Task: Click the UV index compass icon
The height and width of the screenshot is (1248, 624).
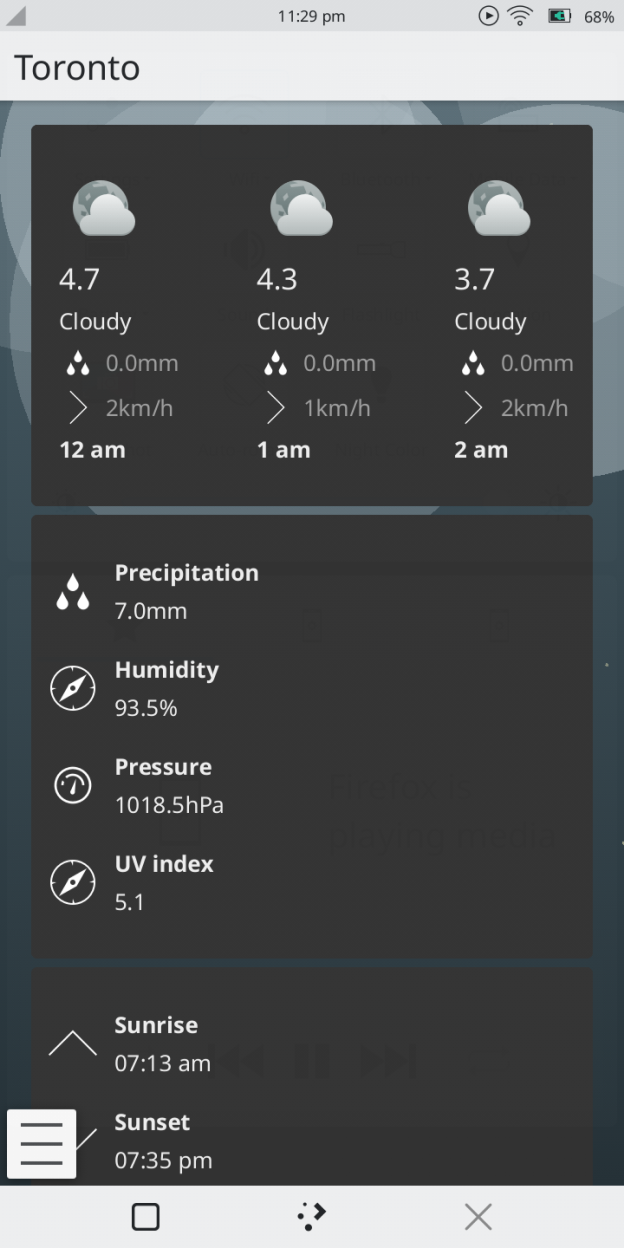Action: (73, 883)
